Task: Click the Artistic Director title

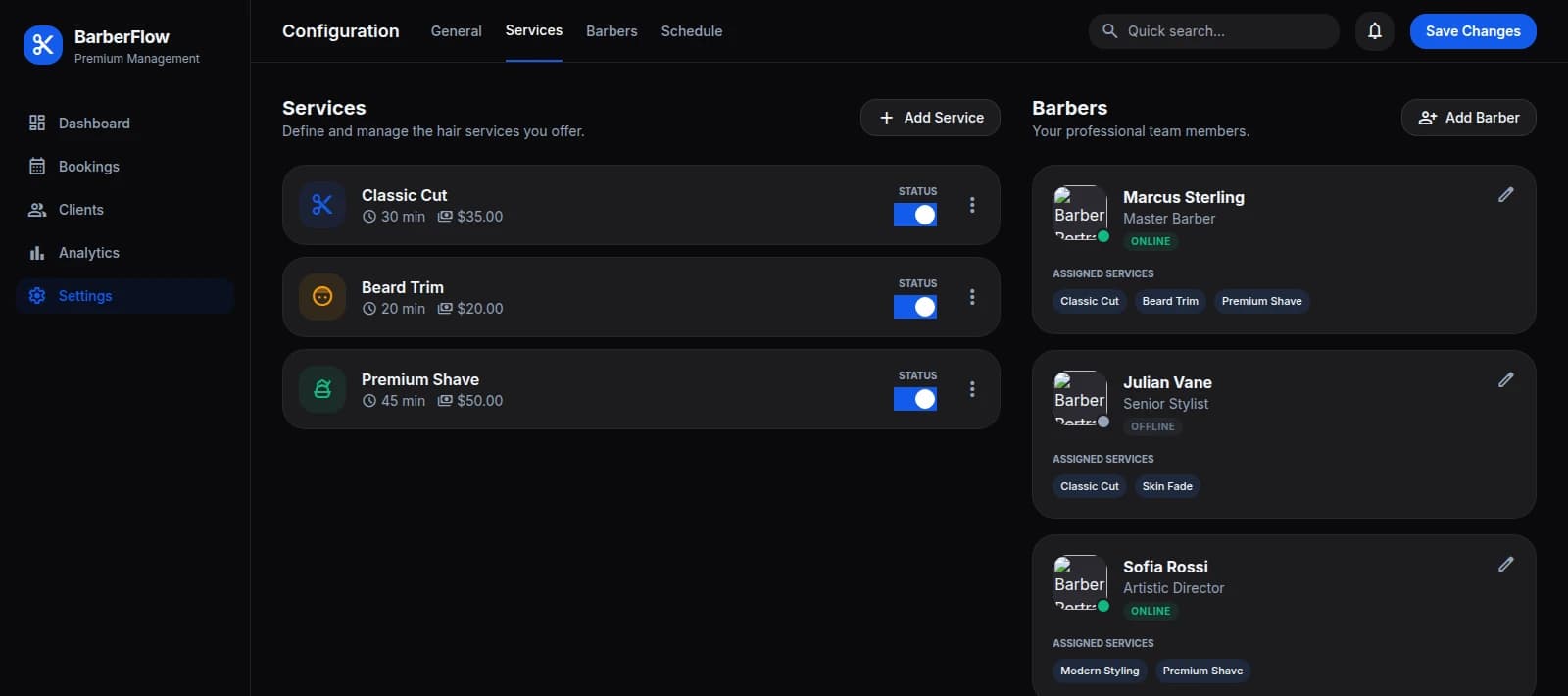Action: point(1174,588)
